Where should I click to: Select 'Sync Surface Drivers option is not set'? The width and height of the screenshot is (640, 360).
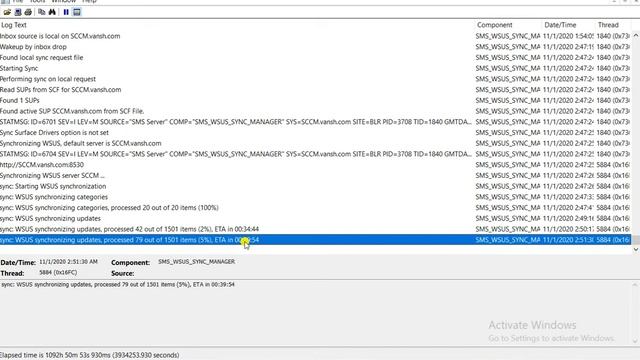[x=316, y=132]
